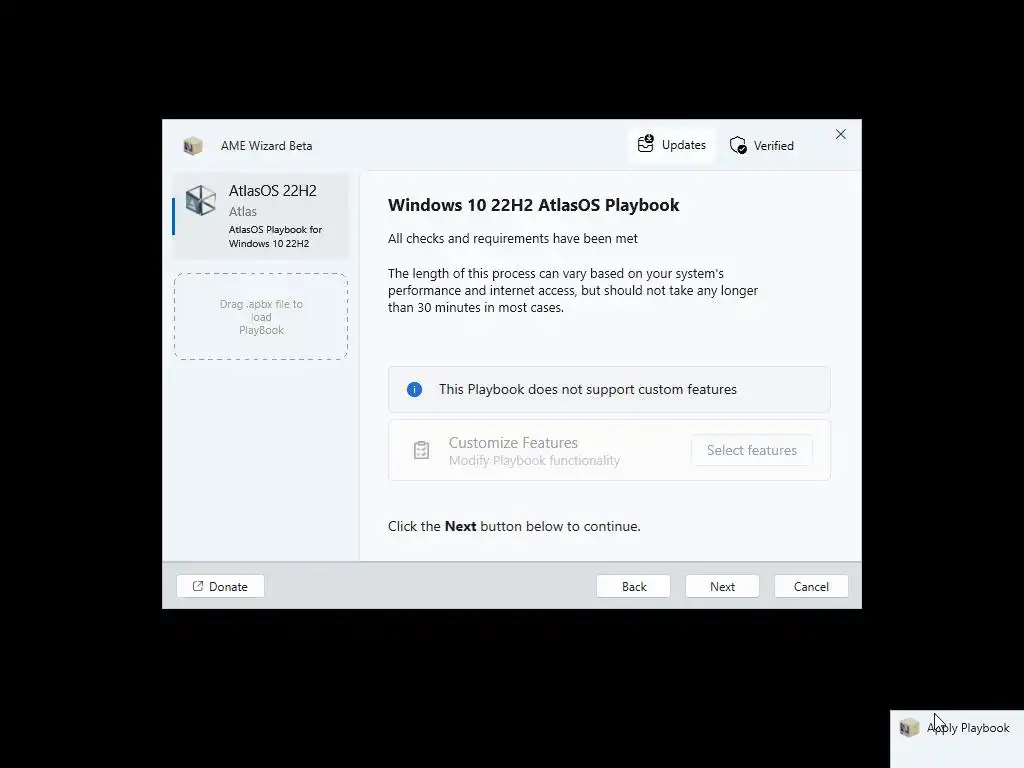Click the Donate button label
The width and height of the screenshot is (1024, 768).
(228, 586)
